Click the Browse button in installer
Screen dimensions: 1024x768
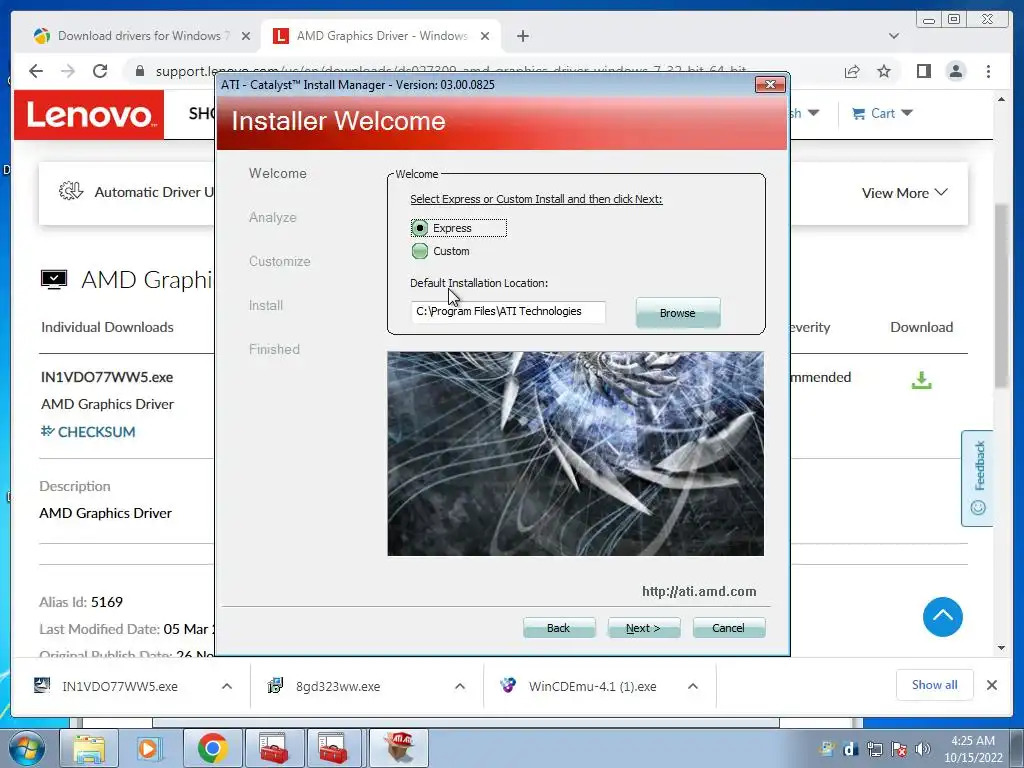[x=678, y=313]
